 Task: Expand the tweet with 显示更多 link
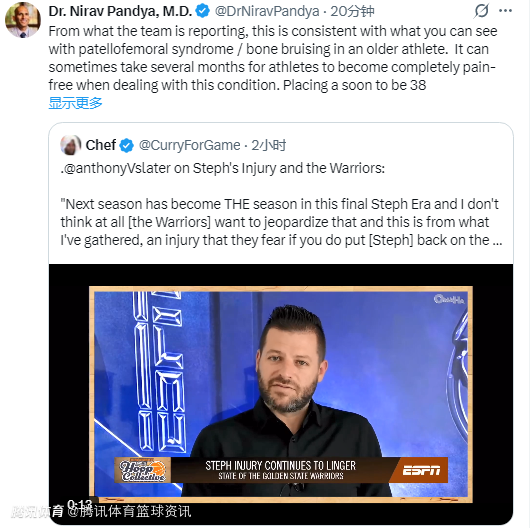(x=75, y=103)
